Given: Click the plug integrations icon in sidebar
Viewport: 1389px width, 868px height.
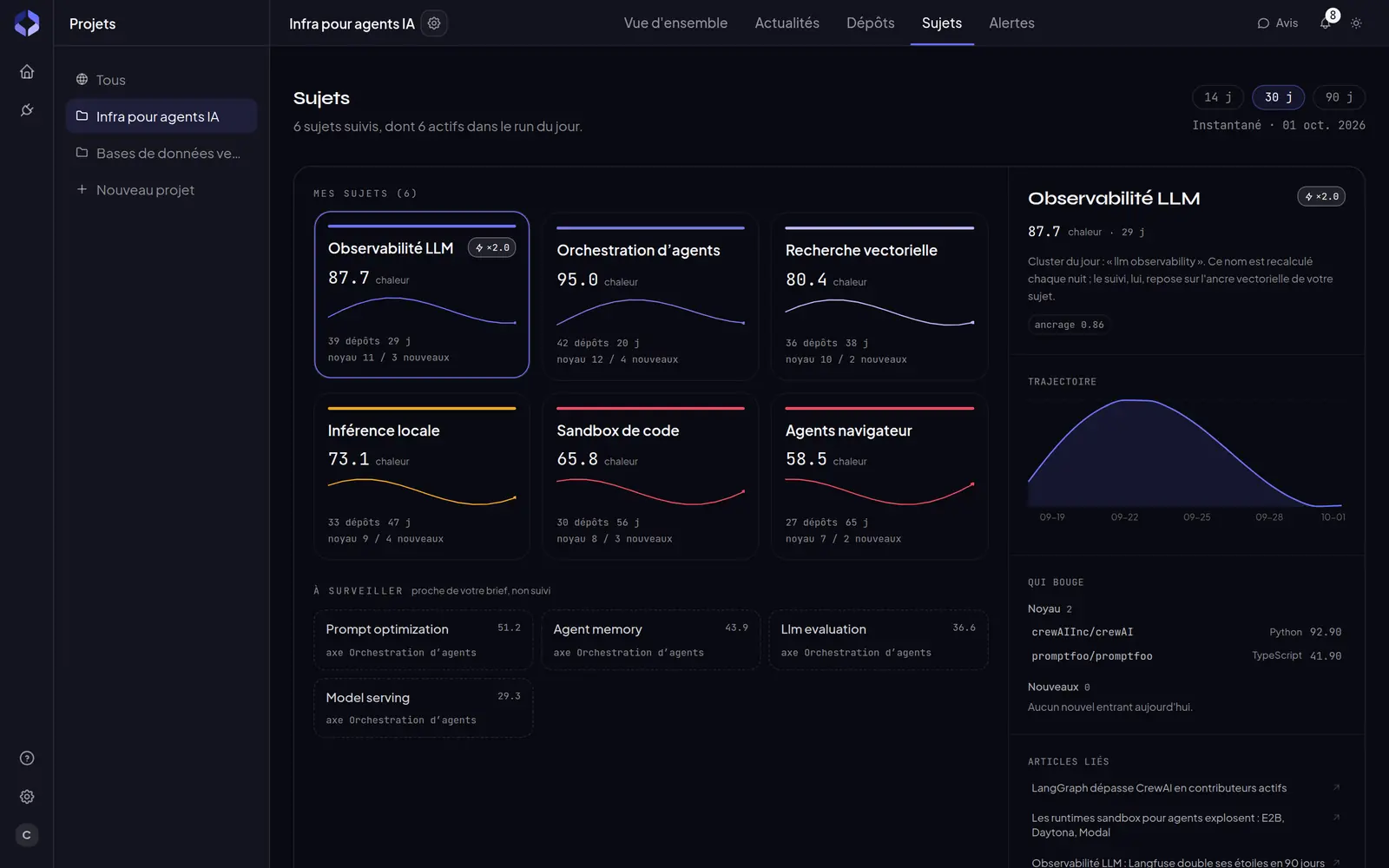Looking at the screenshot, I should [x=27, y=110].
